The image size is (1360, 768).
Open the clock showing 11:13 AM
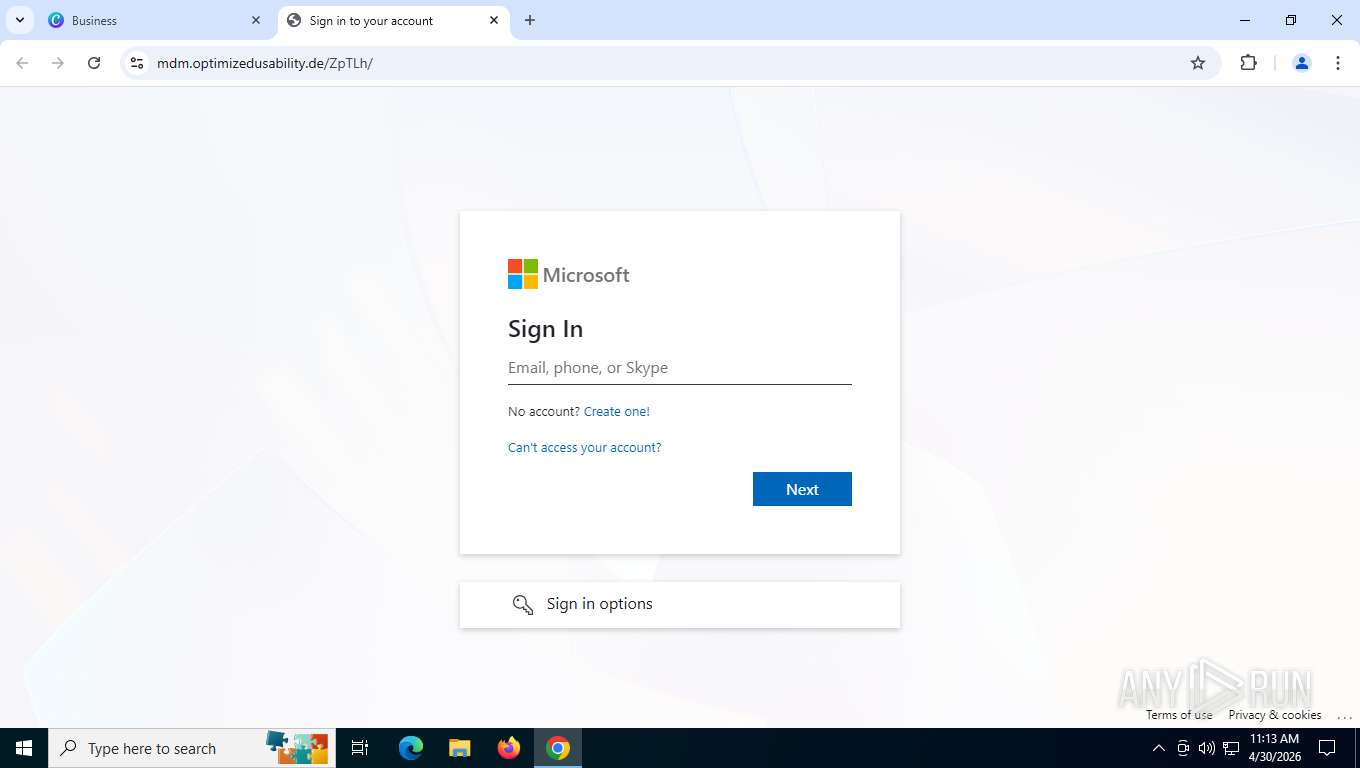1274,748
